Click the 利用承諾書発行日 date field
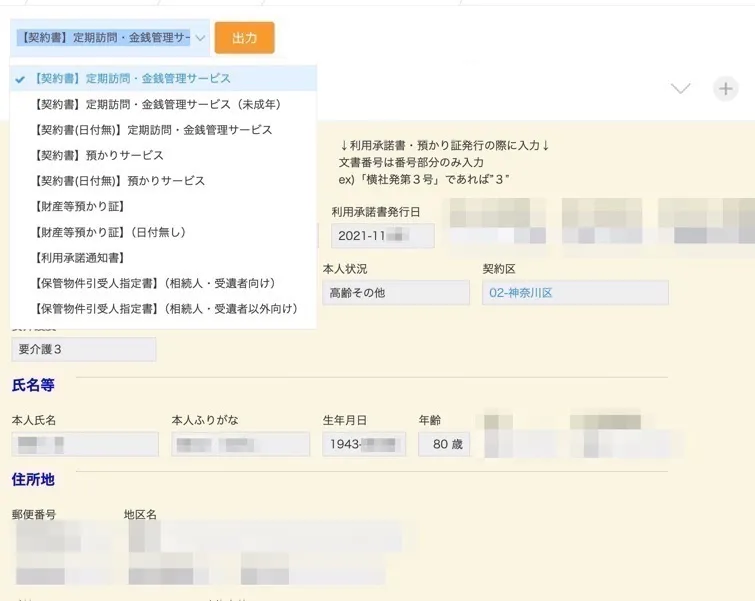The image size is (755, 601). coord(383,236)
